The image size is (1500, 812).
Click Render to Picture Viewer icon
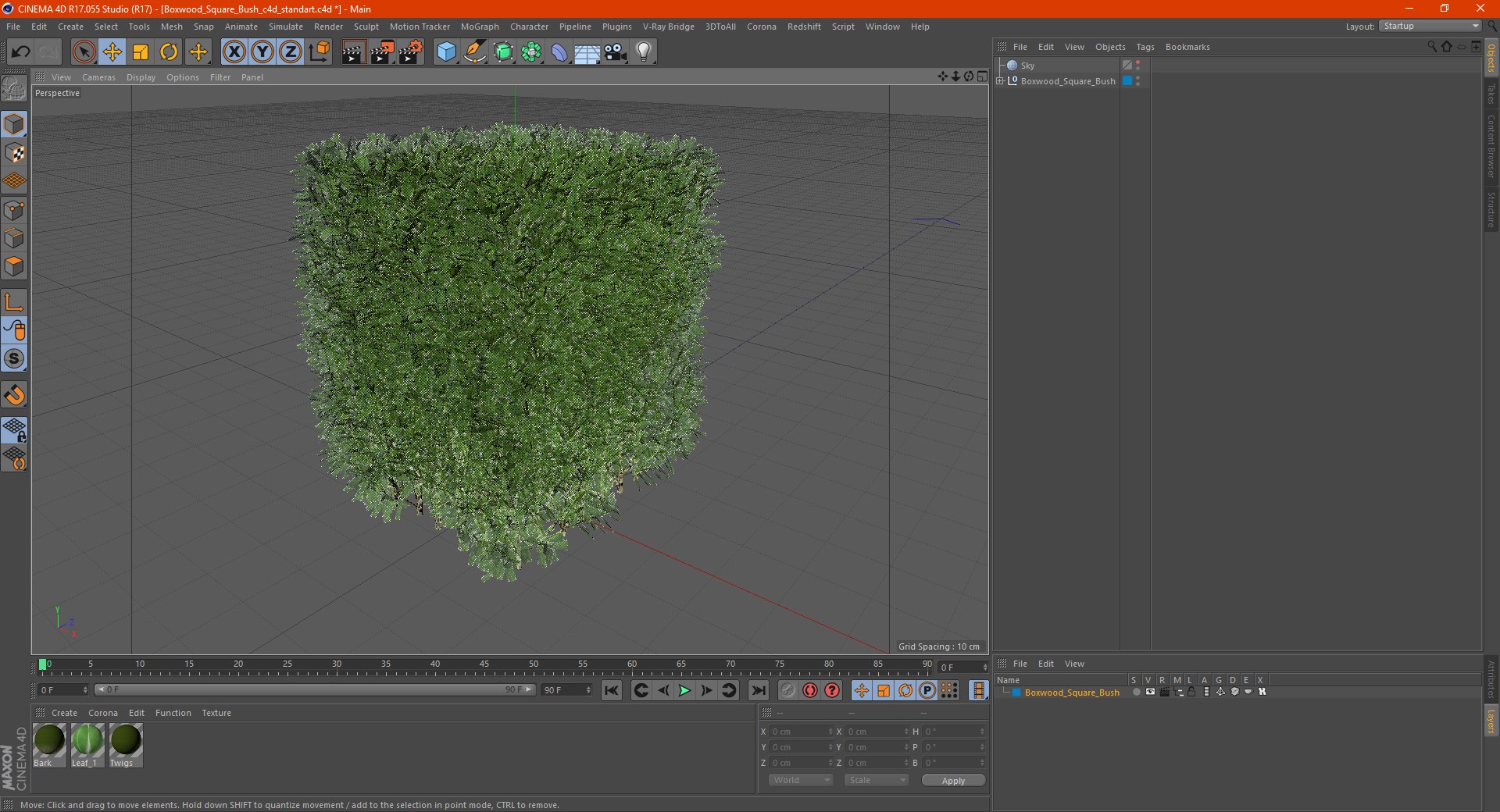(x=382, y=52)
